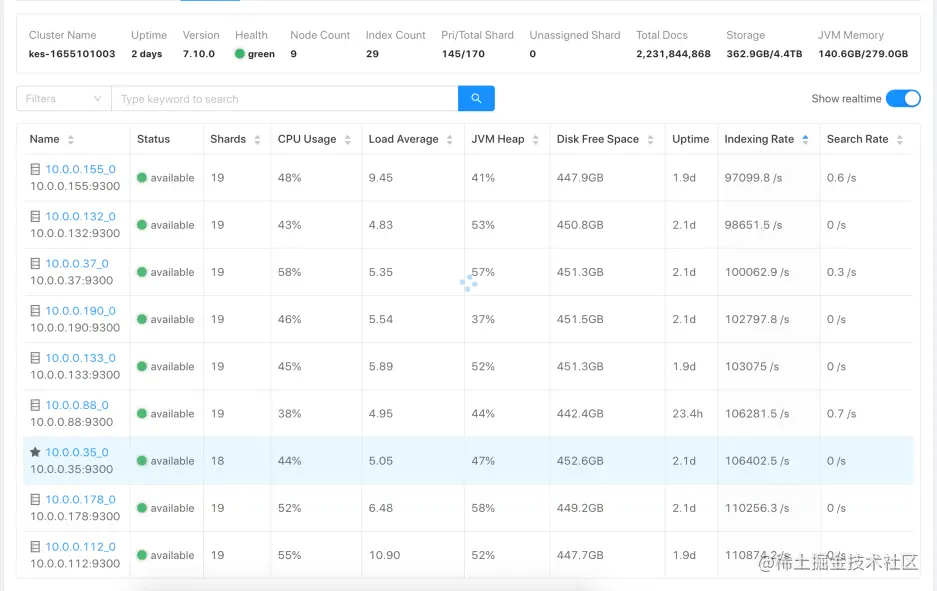937x591 pixels.
Task: Click the Status column header
Action: pos(154,139)
